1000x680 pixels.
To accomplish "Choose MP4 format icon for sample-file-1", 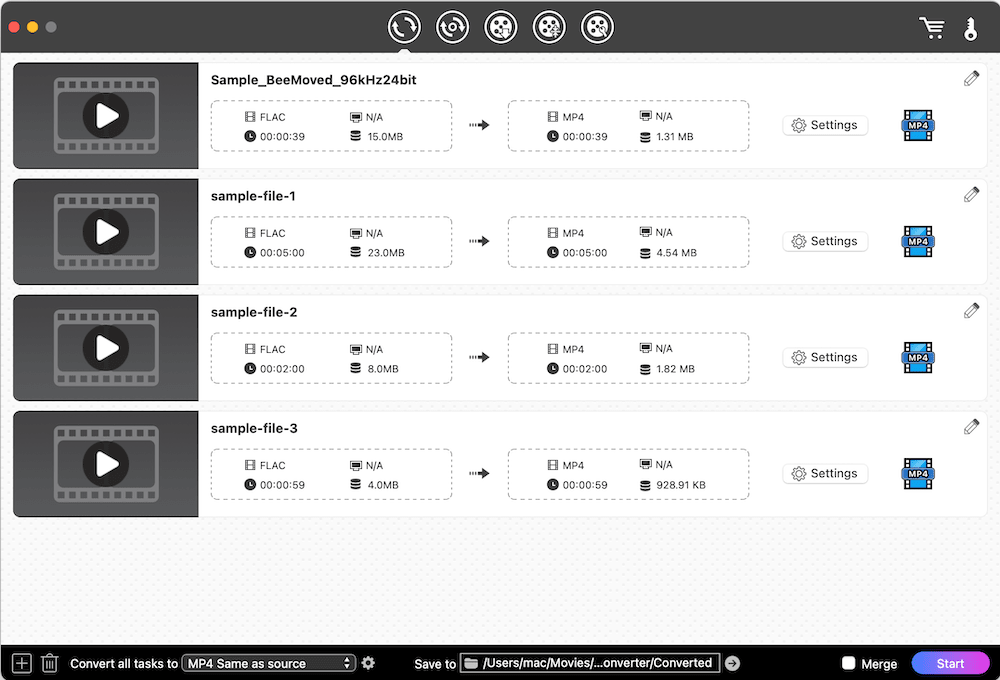I will point(918,241).
